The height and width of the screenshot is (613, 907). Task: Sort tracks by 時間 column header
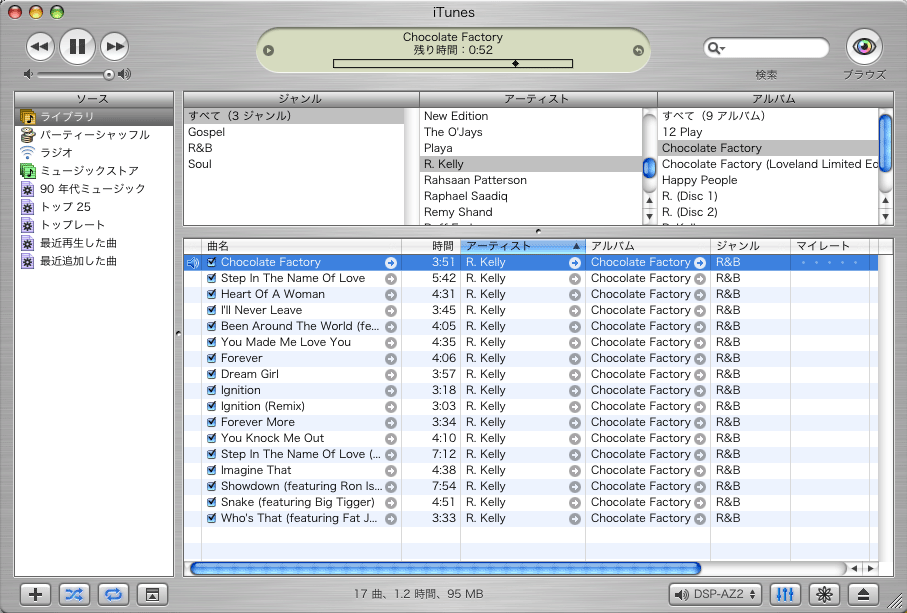[431, 246]
